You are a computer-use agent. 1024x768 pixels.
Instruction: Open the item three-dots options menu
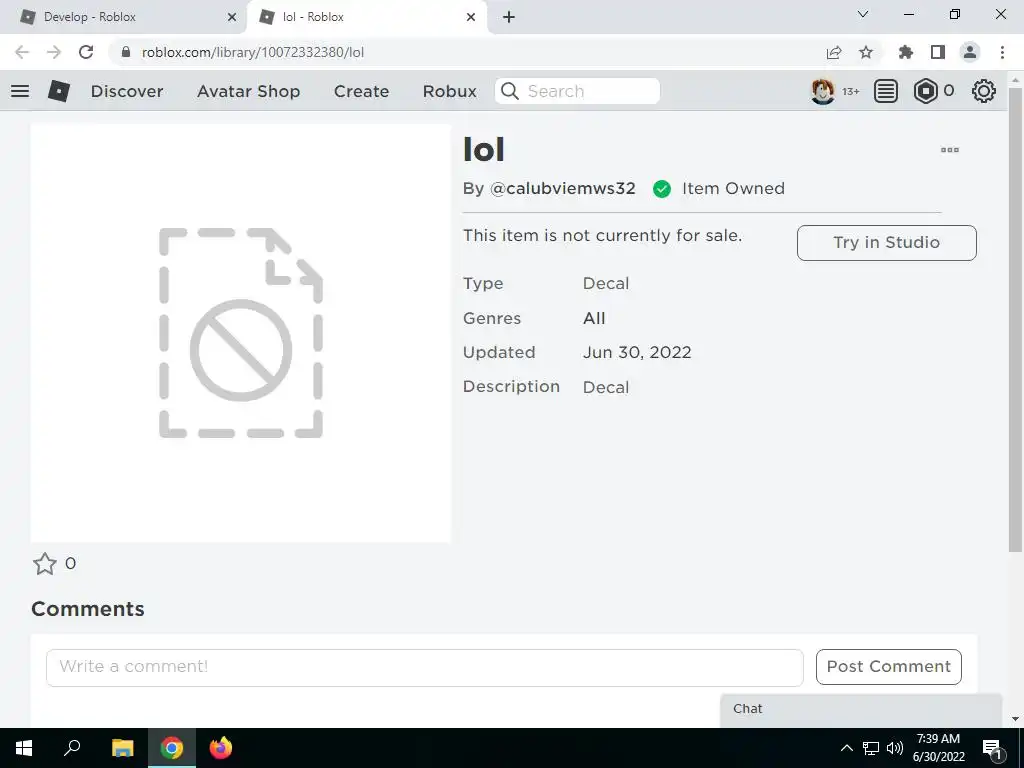click(950, 150)
